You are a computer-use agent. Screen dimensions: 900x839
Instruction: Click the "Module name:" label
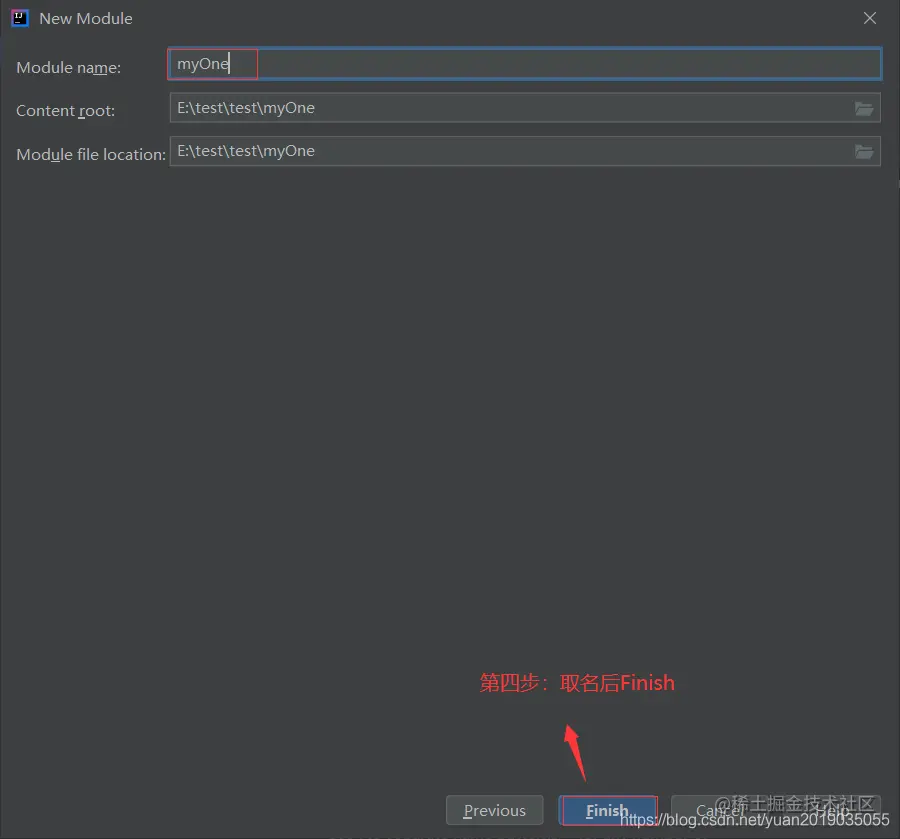(x=68, y=68)
